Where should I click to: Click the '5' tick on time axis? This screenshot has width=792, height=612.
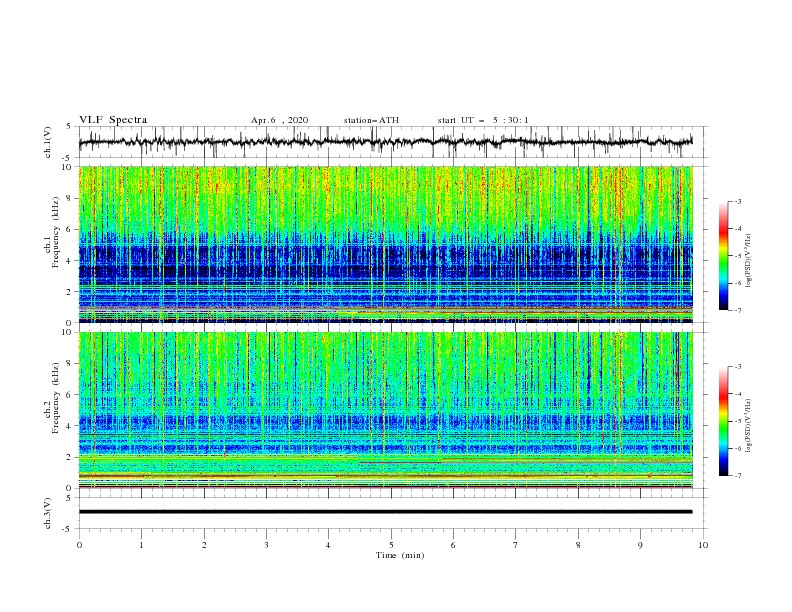click(x=391, y=545)
